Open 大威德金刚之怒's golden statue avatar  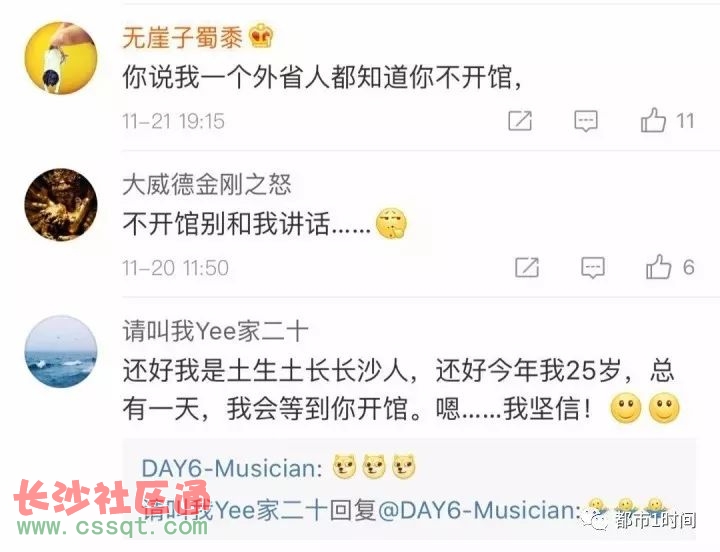pyautogui.click(x=61, y=205)
